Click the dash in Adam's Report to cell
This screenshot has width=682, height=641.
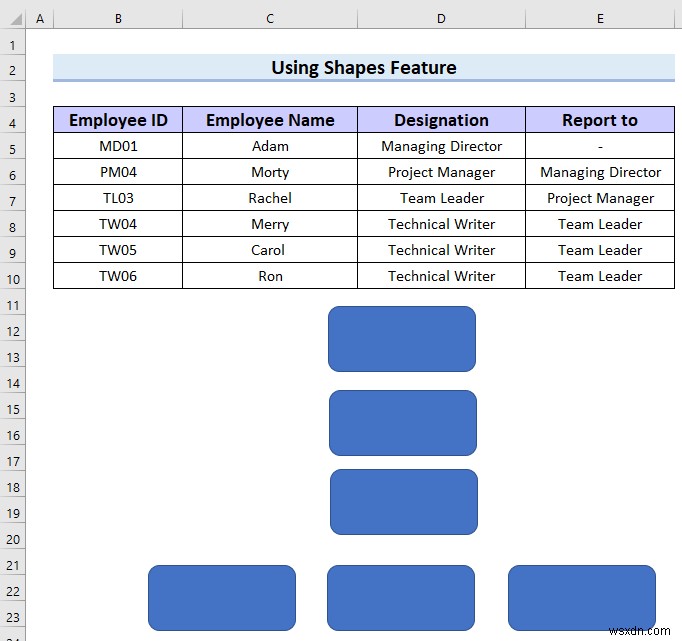point(600,147)
